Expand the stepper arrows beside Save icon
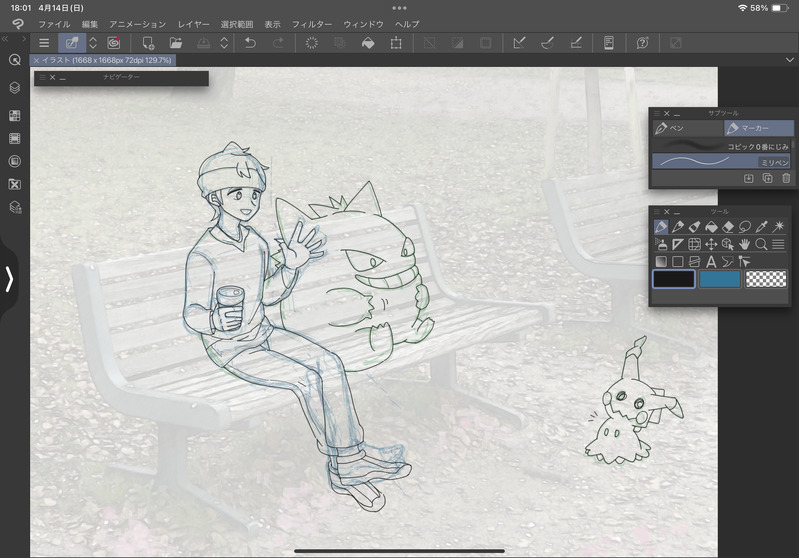 [224, 43]
